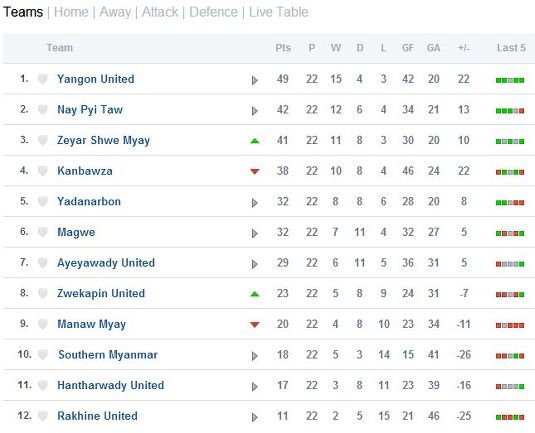Click the red down arrow for Manaw Myay

255,324
